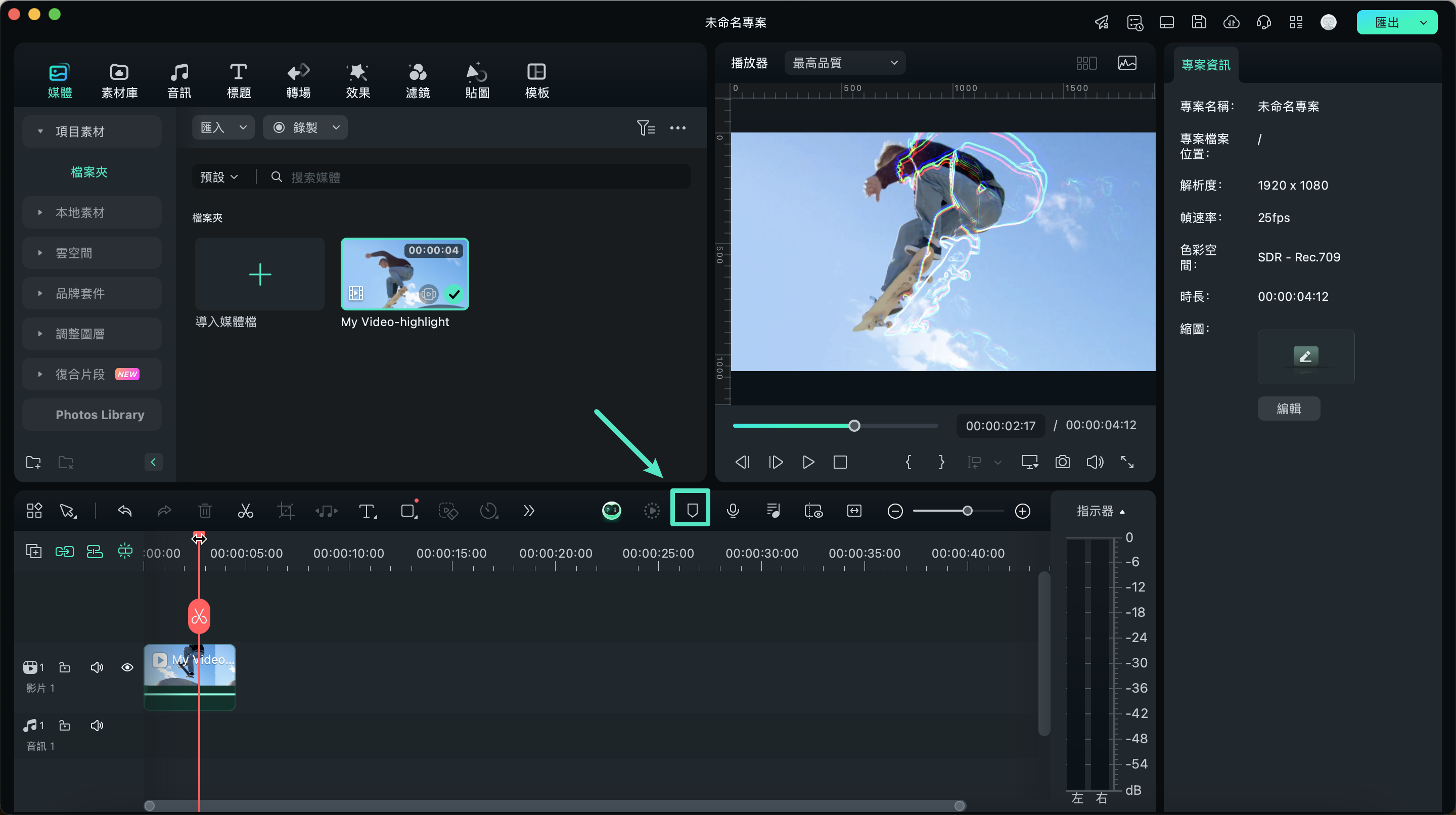Click the marker icon in timeline toolbar
This screenshot has height=815, width=1456.
[692, 510]
